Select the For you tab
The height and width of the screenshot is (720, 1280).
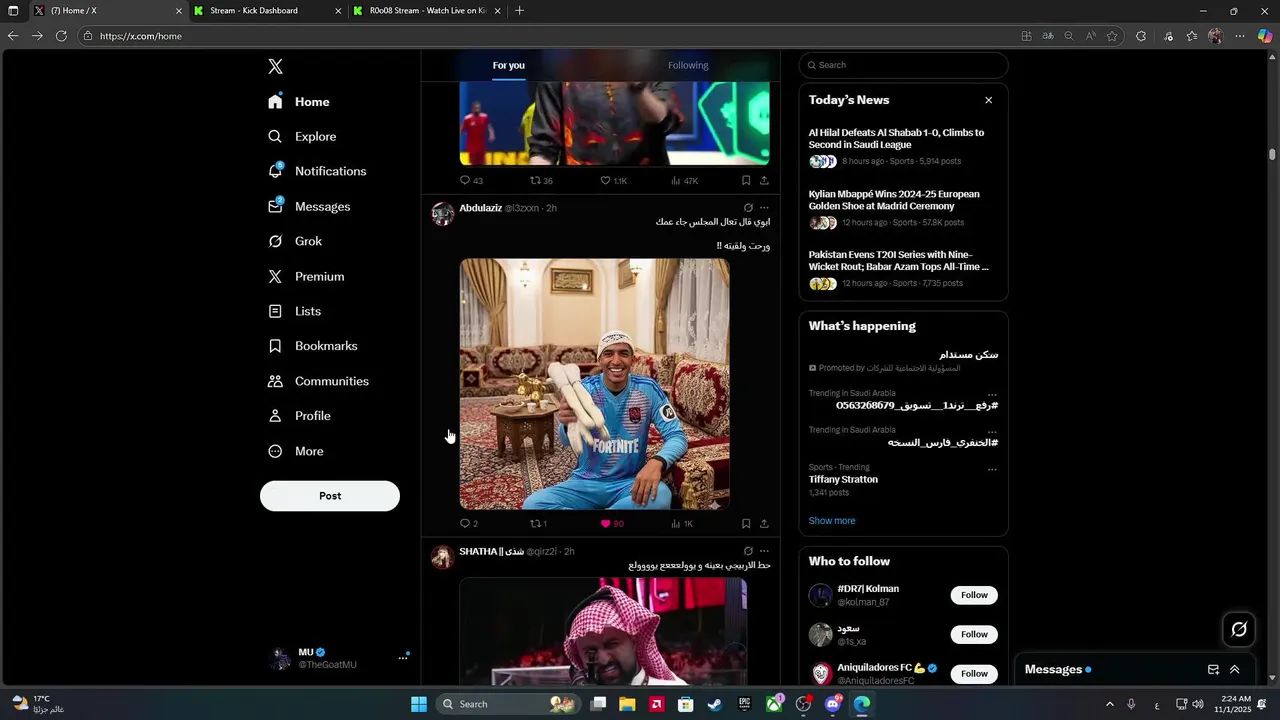508,65
